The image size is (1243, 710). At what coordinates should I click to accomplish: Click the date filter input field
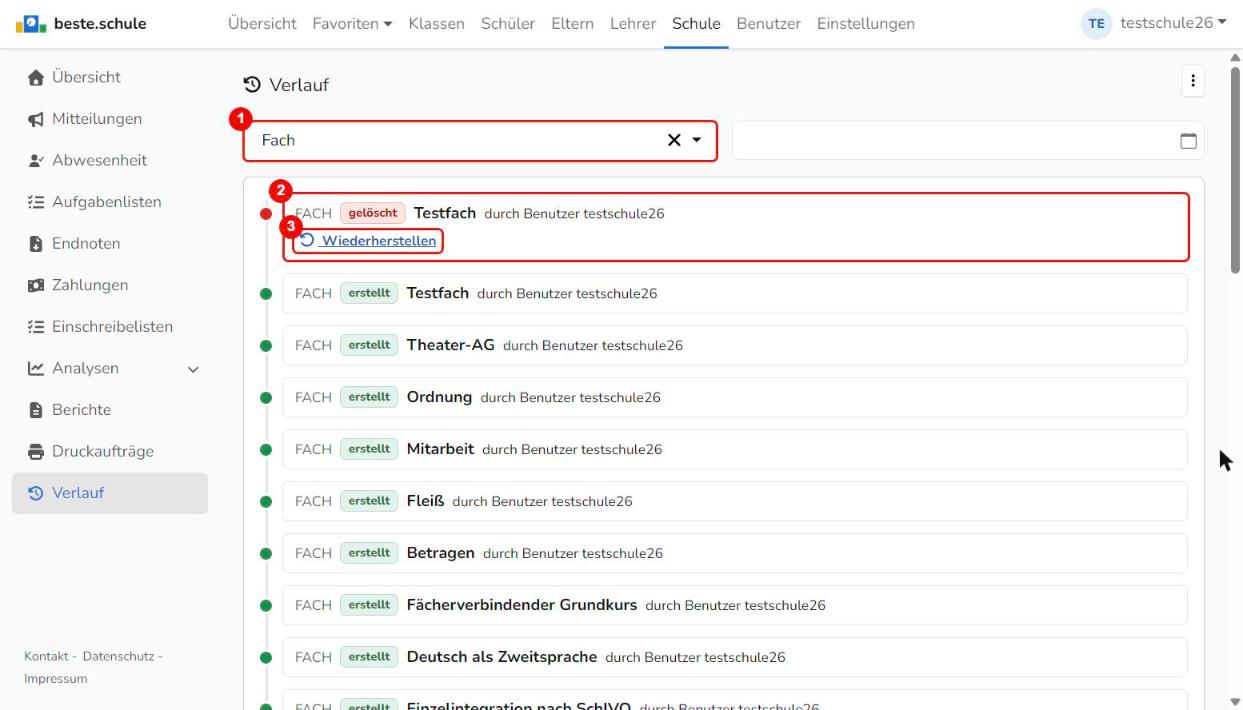pyautogui.click(x=968, y=141)
